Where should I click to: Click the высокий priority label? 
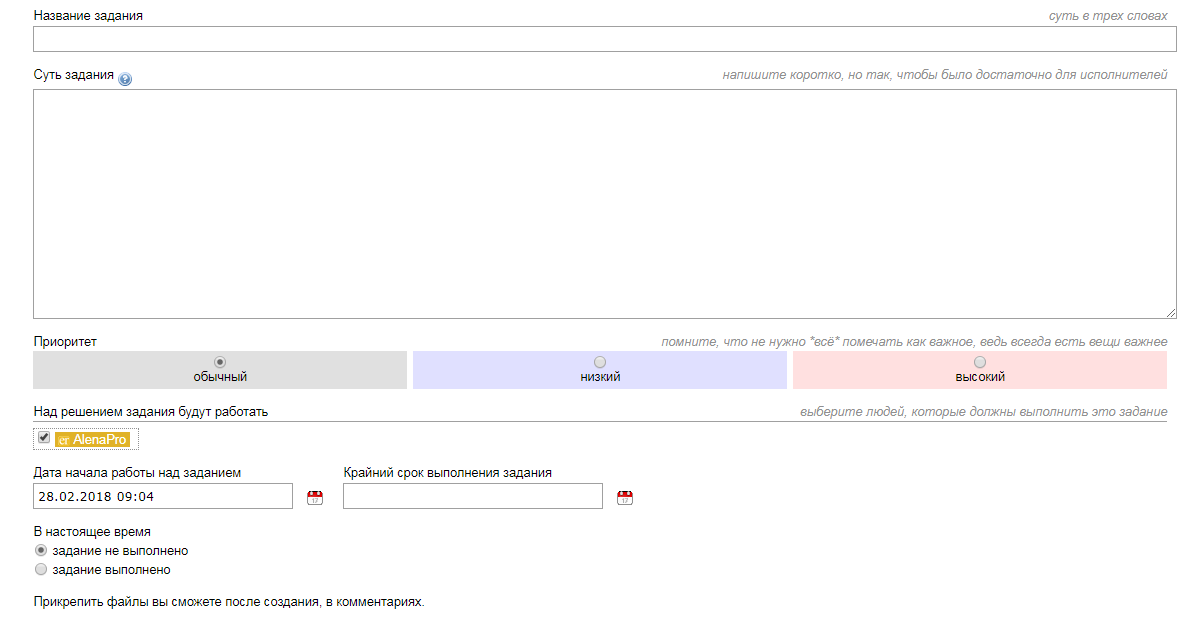[x=980, y=377]
